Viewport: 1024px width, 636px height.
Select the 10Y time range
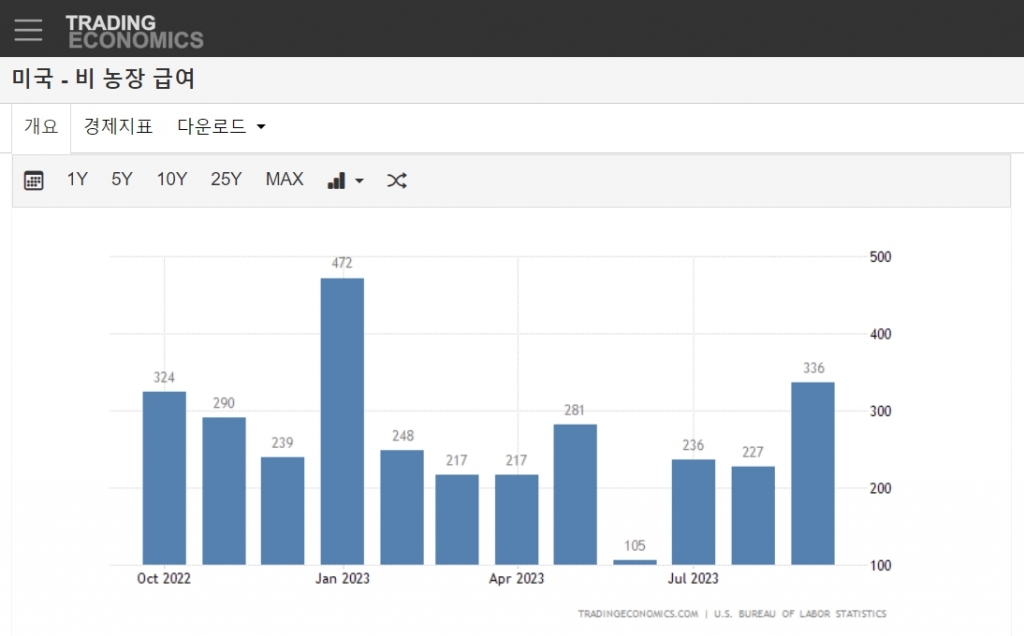171,180
